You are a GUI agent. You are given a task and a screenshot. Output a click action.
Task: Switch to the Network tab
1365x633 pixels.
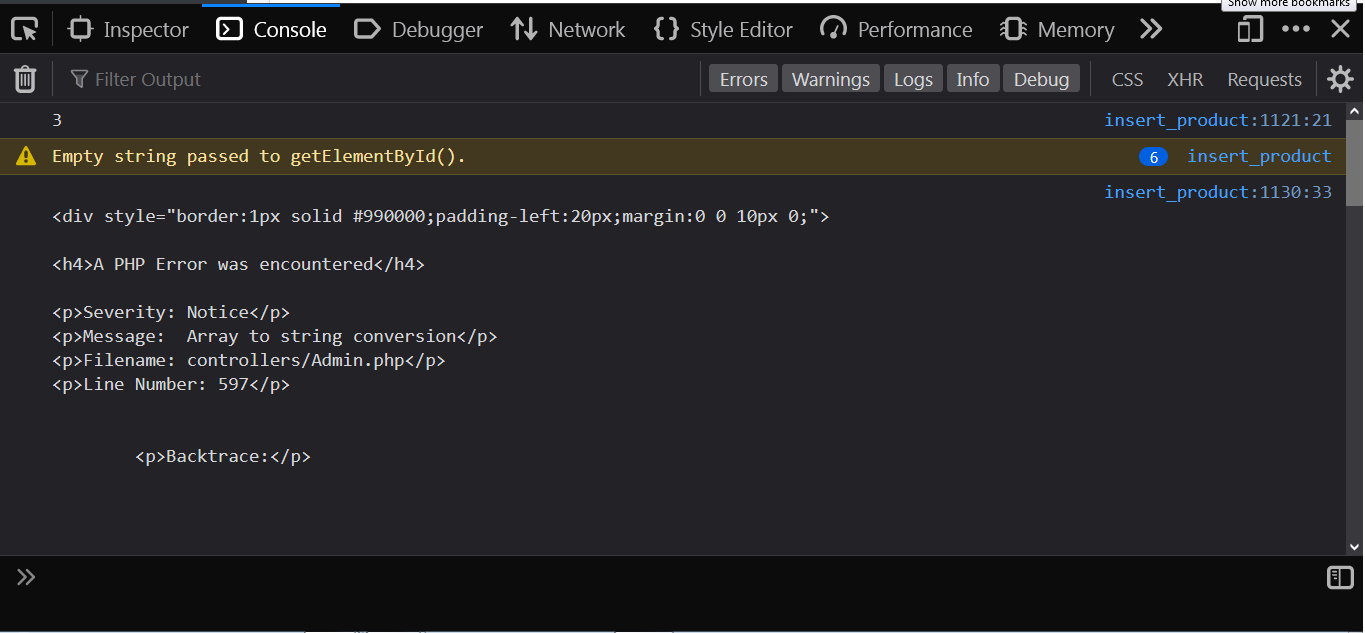(568, 30)
